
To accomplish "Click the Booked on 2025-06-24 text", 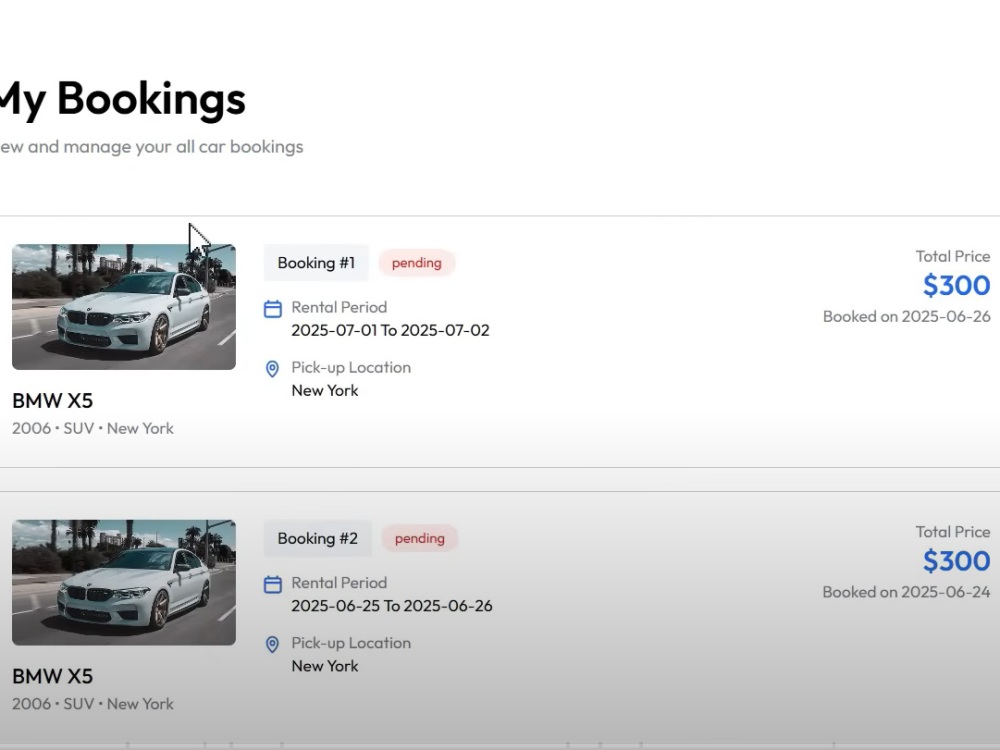I will coord(906,592).
